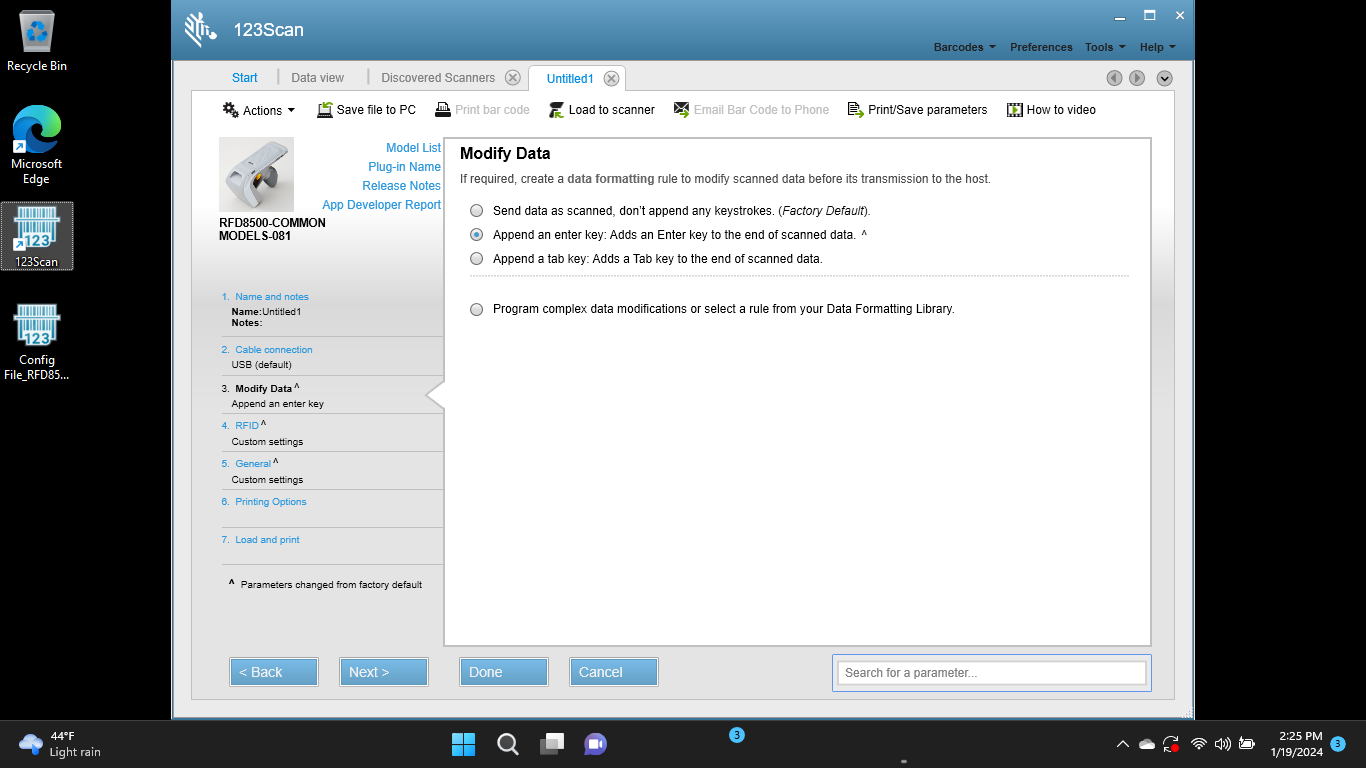Select the 123Scan desktop shortcut
This screenshot has width=1366, height=768.
(37, 237)
